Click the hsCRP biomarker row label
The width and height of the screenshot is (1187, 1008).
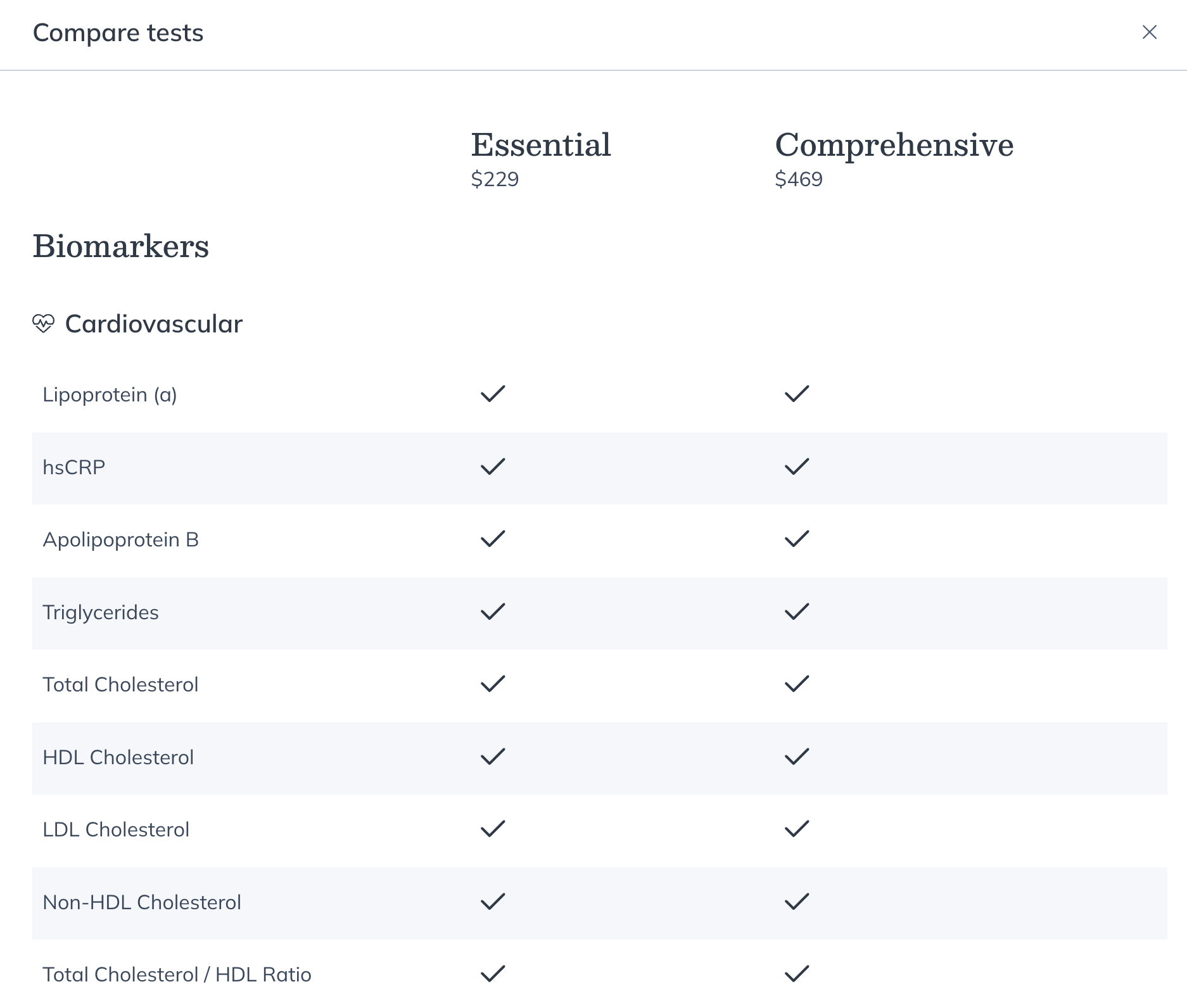(x=74, y=467)
